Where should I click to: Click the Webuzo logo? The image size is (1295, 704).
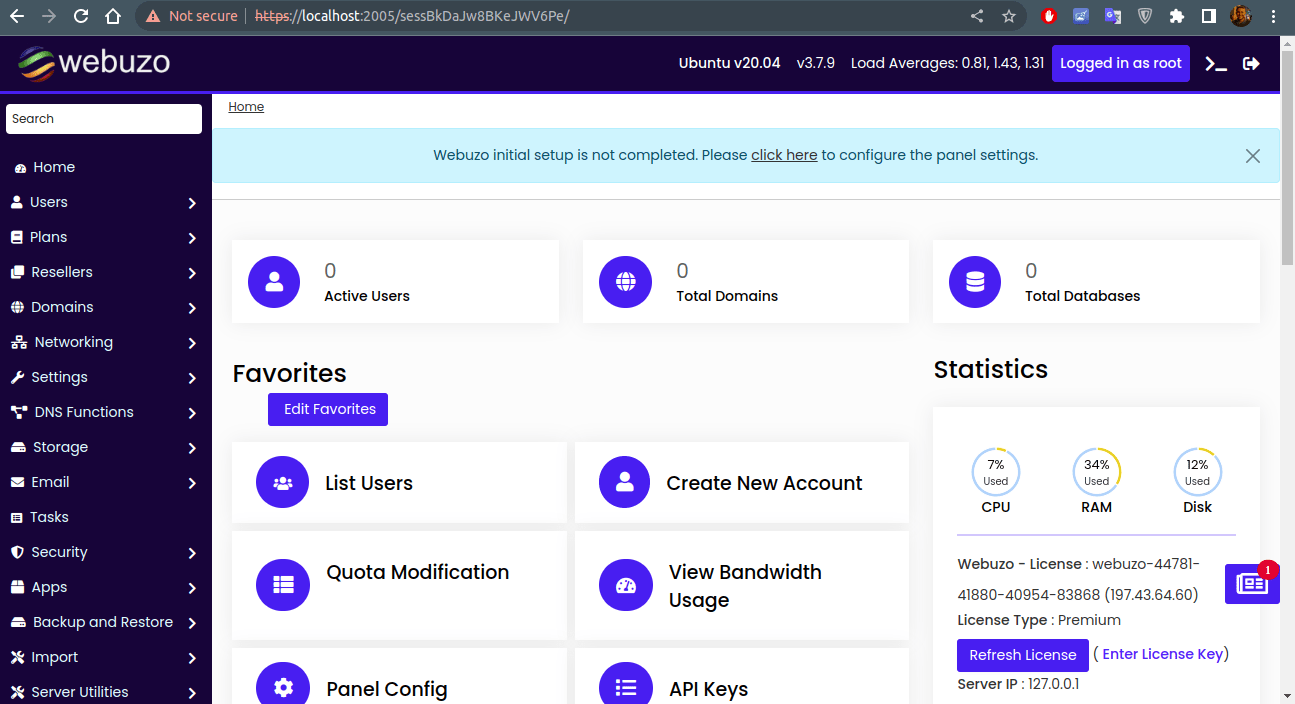point(94,62)
